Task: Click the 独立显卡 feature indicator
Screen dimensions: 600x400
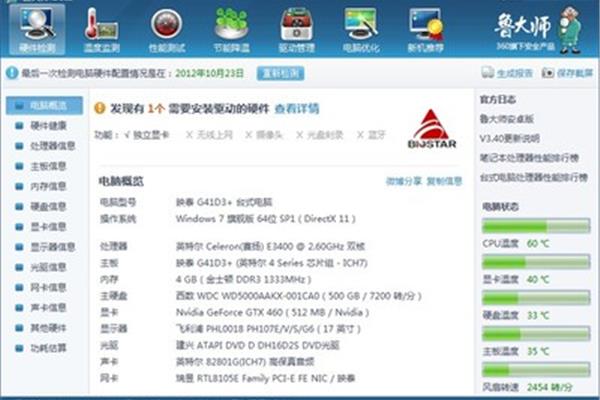Action: pos(147,135)
